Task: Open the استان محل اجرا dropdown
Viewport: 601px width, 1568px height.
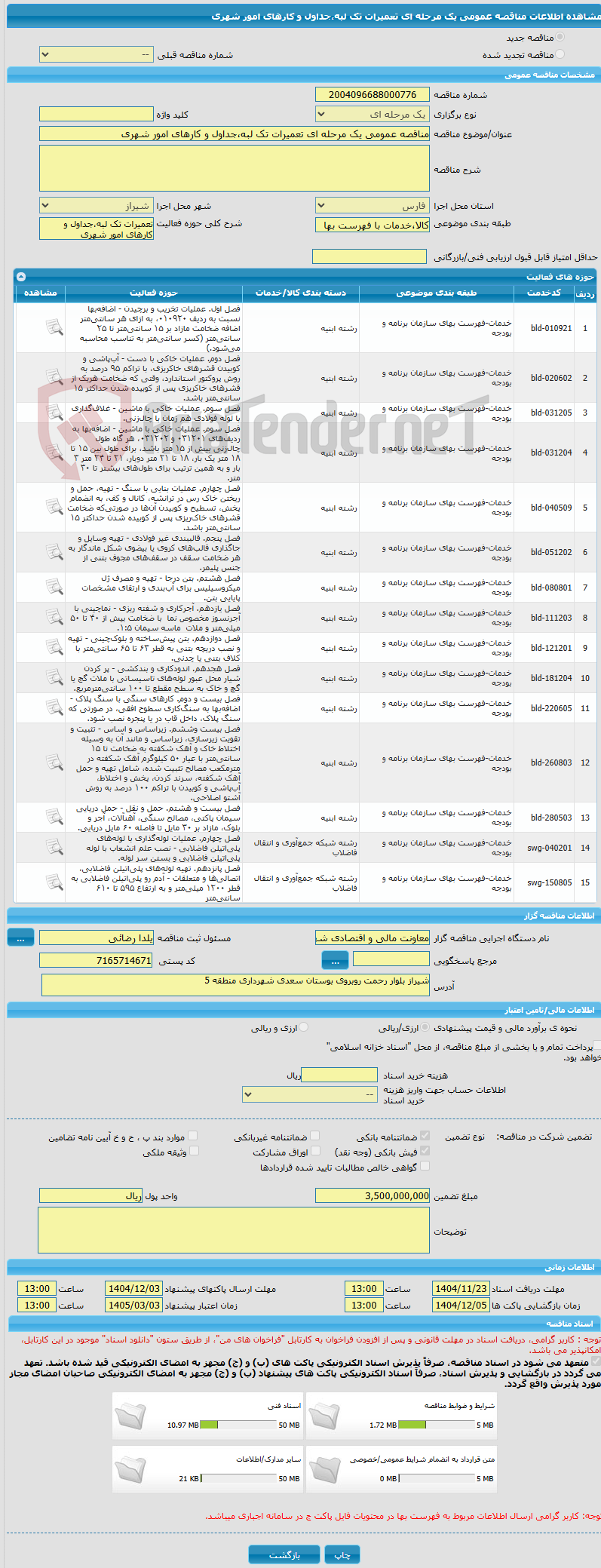Action: tap(372, 205)
